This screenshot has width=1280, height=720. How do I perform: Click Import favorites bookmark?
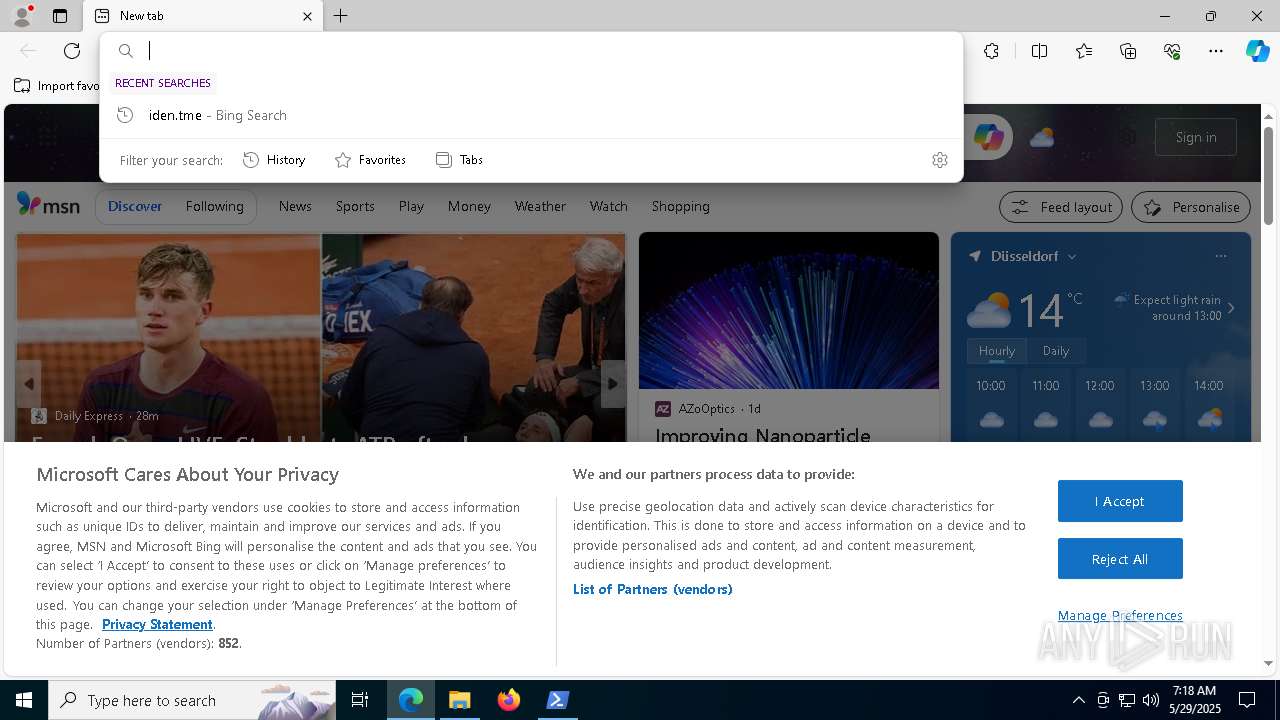point(57,86)
